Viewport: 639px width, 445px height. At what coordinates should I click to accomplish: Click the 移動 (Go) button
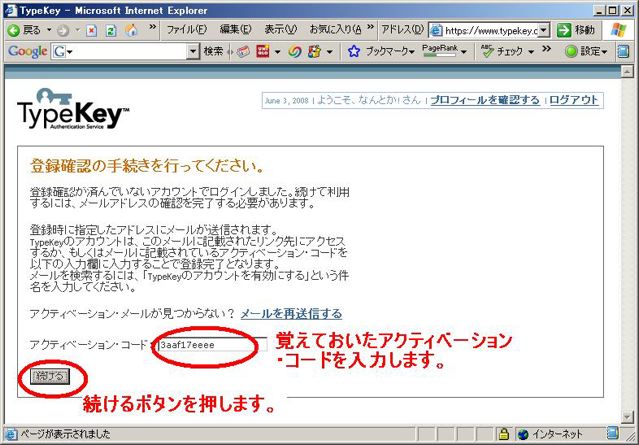coord(577,30)
